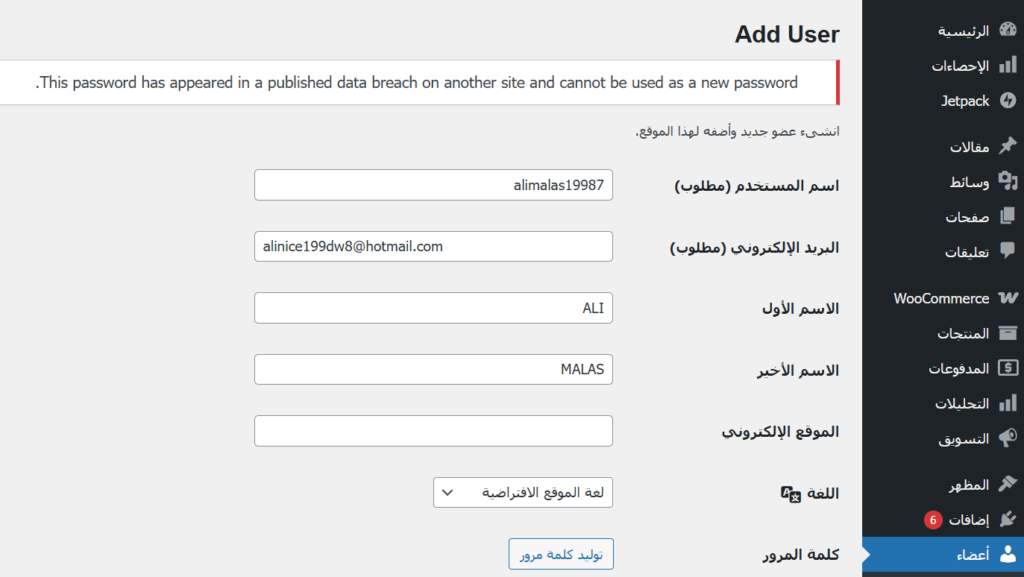Click the Stats (الإحصاءات) bar chart icon

(x=1007, y=66)
